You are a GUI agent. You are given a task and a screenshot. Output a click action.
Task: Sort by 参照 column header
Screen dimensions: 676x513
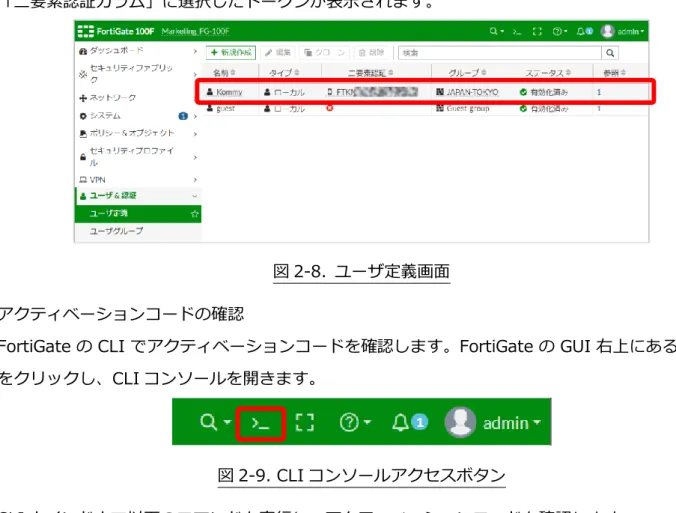point(614,73)
